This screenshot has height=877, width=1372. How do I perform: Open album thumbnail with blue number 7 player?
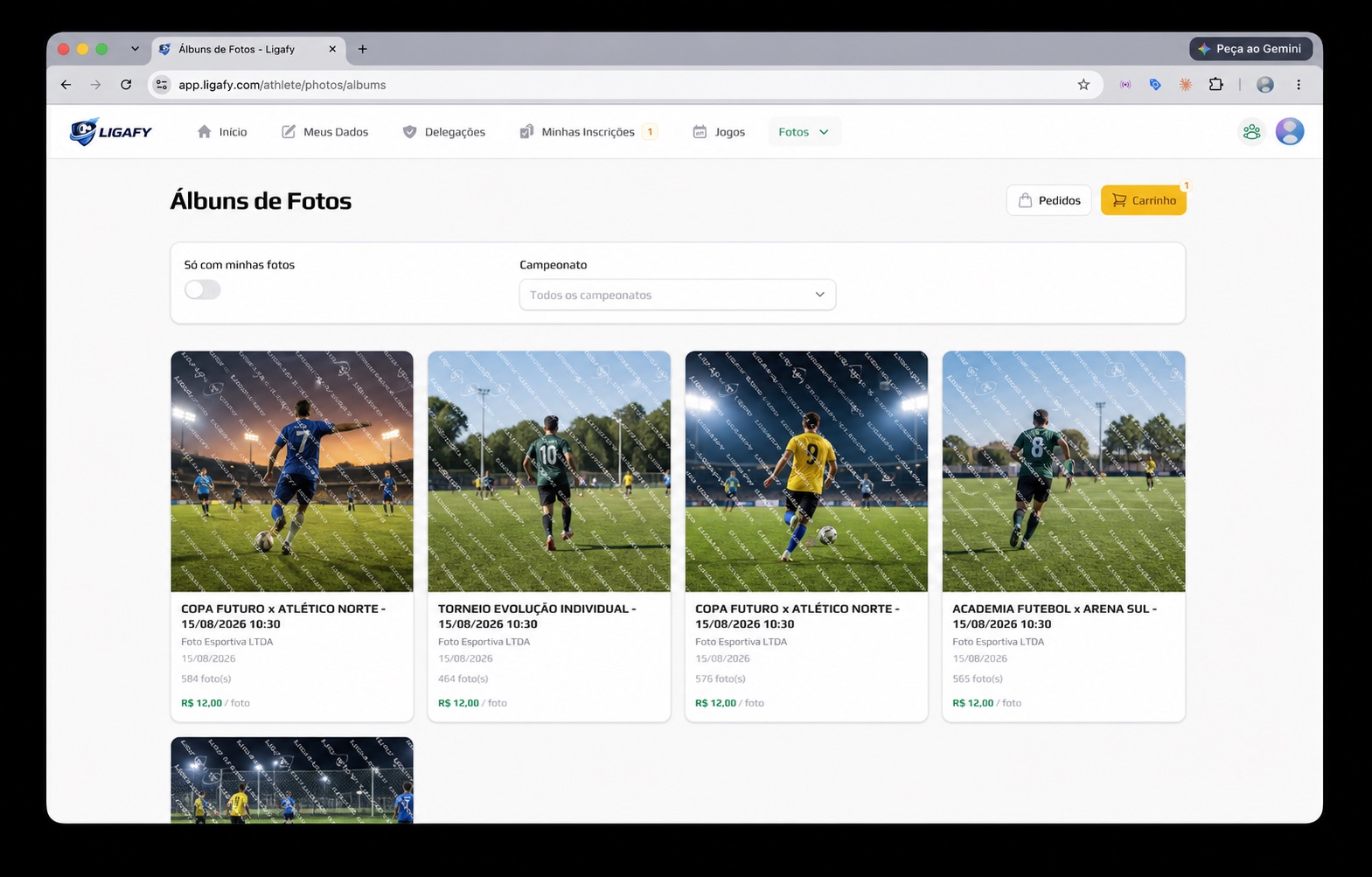pyautogui.click(x=292, y=471)
